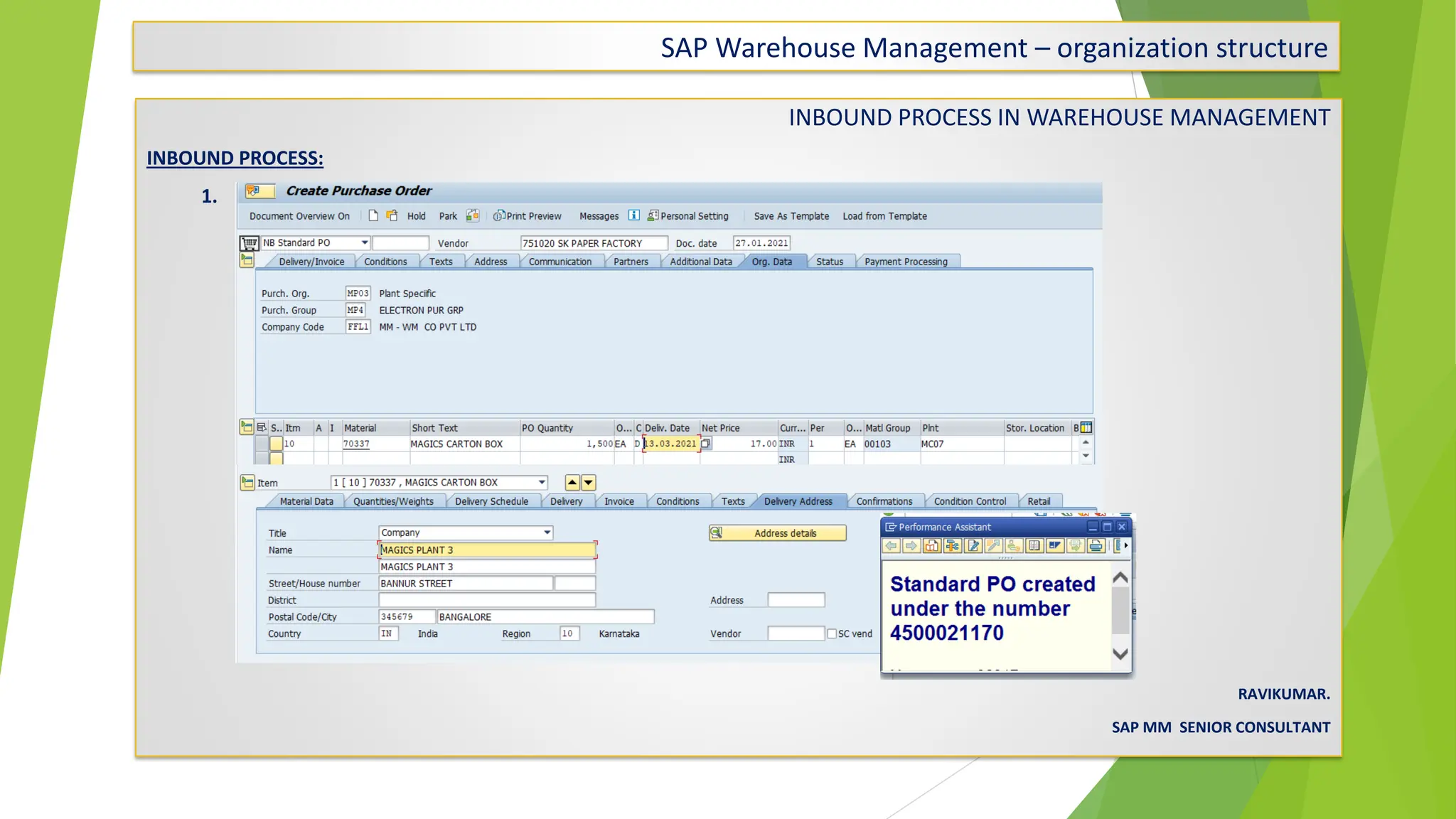Screen dimensions: 1456x819
Task: Open table column configuration icon at grid corner
Action: point(1086,427)
